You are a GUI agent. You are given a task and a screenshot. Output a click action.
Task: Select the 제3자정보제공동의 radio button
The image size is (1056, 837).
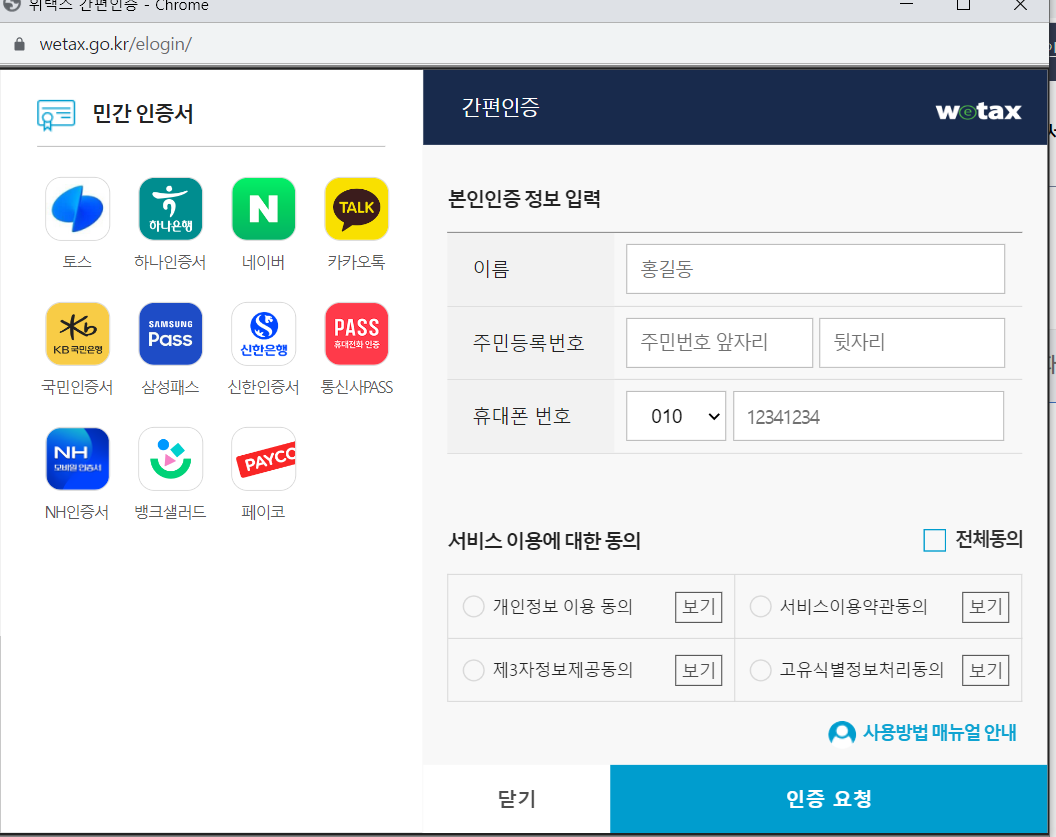click(473, 670)
